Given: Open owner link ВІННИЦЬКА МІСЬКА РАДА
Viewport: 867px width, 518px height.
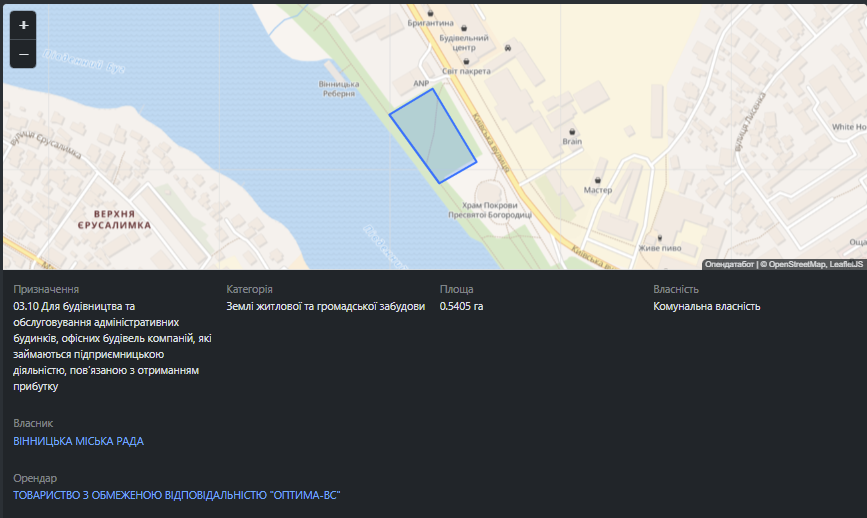Looking at the screenshot, I should coord(78,441).
